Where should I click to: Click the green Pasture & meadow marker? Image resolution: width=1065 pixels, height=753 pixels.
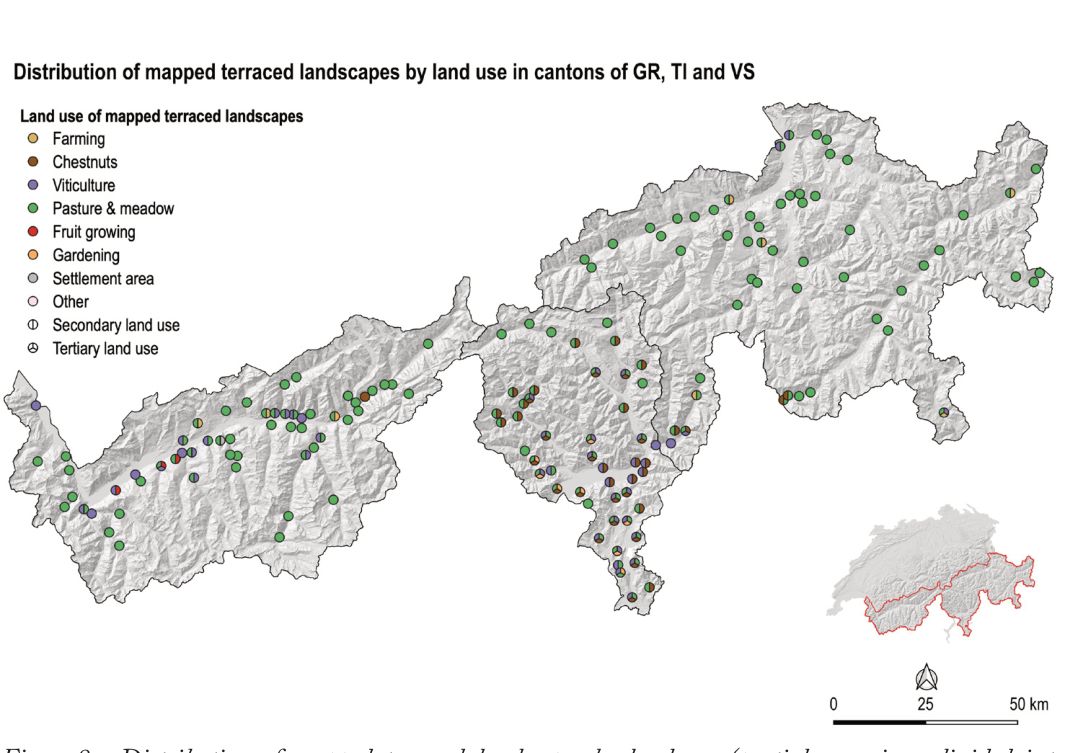point(33,208)
